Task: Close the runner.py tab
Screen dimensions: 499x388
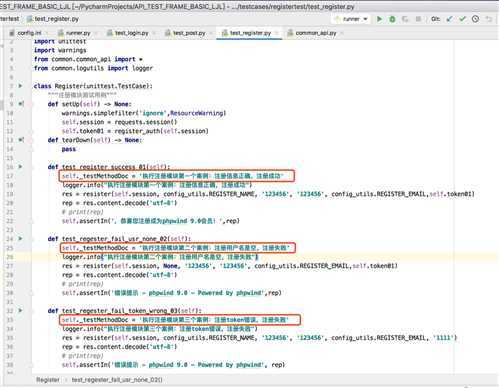Action: [x=96, y=33]
